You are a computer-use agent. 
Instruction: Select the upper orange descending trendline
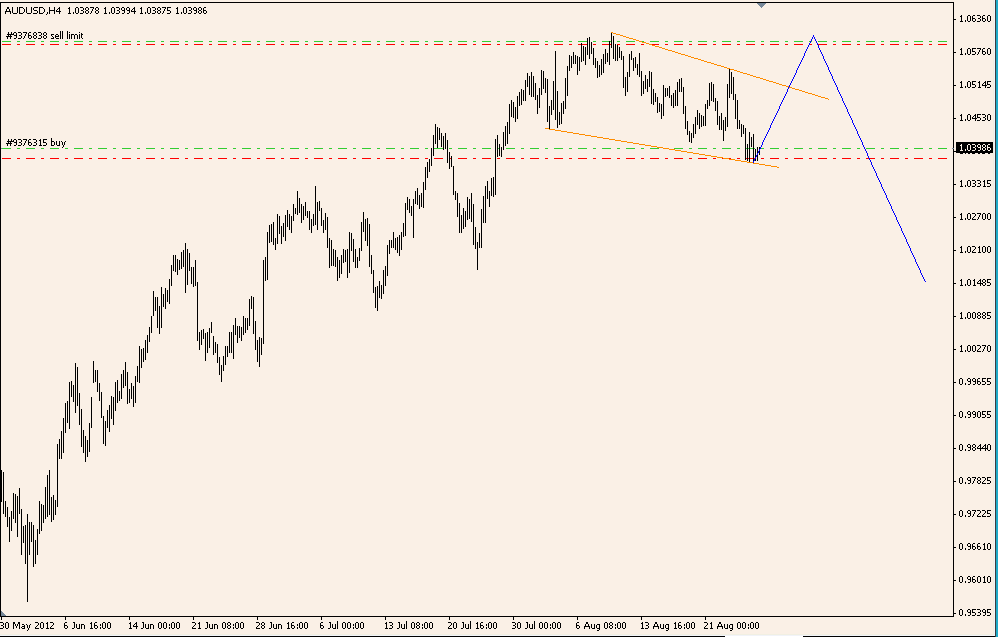(719, 66)
